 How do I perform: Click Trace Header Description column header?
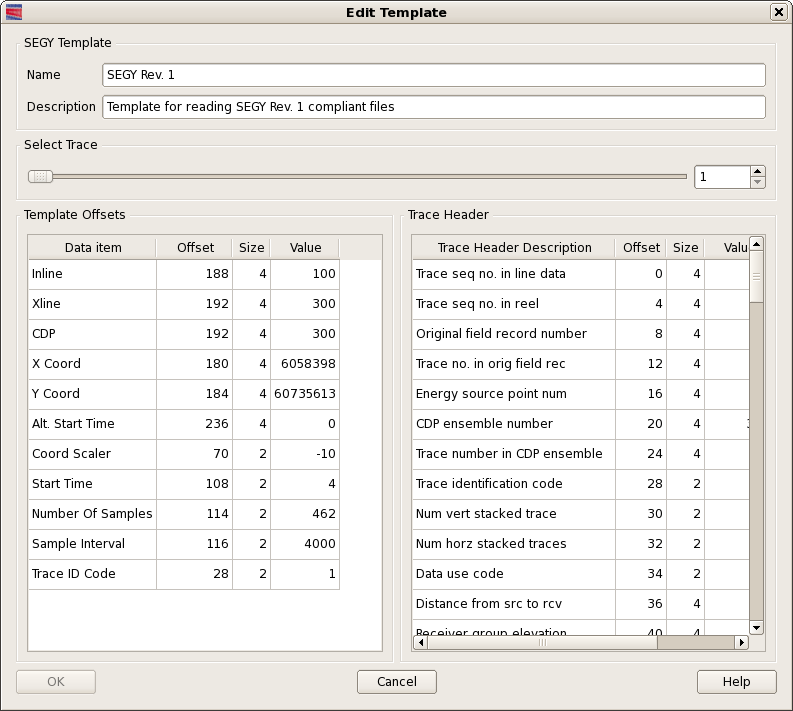(514, 247)
